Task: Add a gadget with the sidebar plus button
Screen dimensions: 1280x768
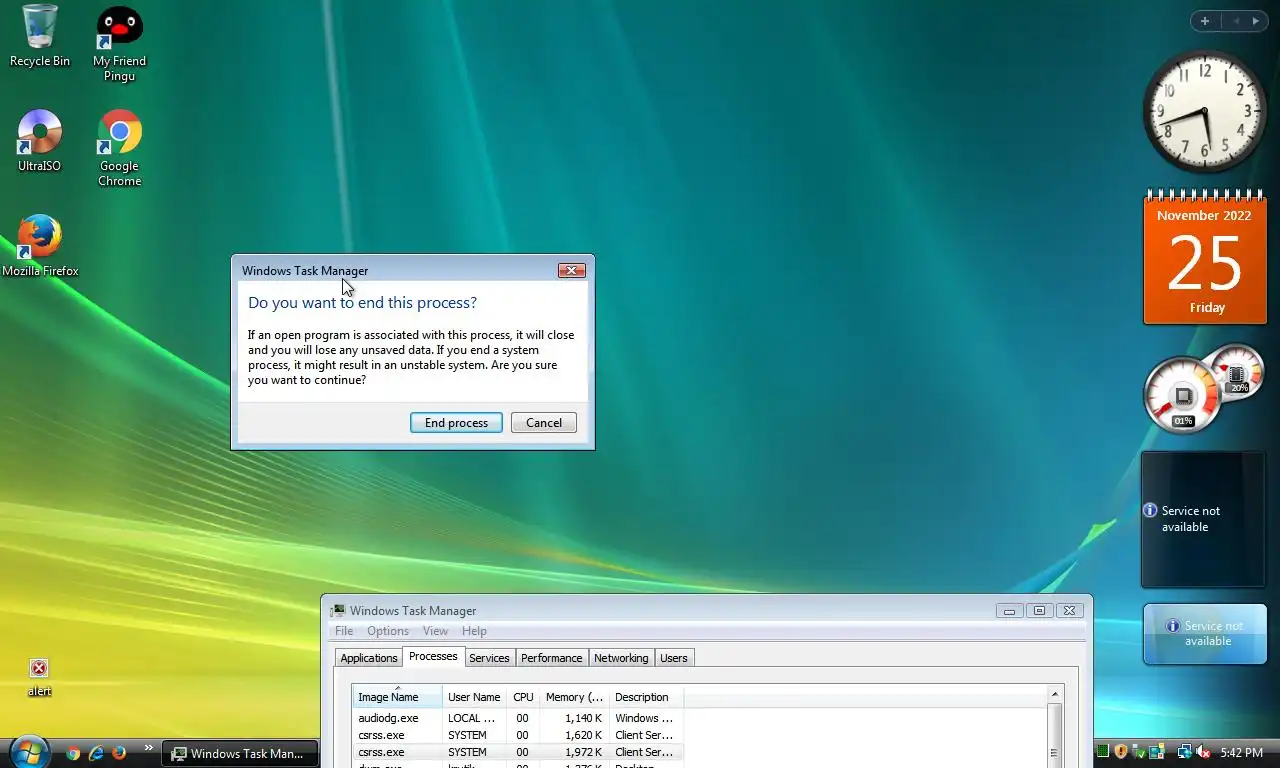Action: pos(1205,21)
